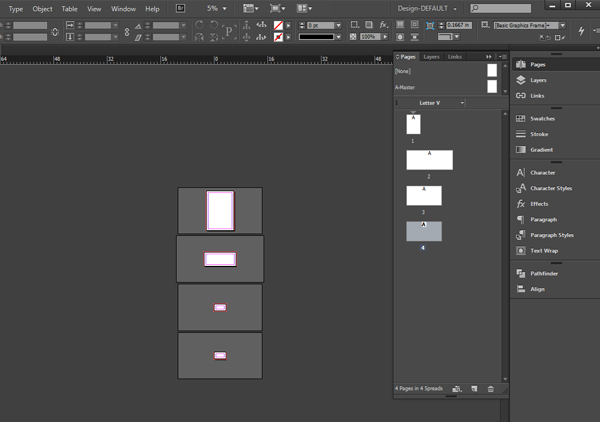Select the Paragraph Styles panel button
600x422 pixels.
(x=545, y=235)
